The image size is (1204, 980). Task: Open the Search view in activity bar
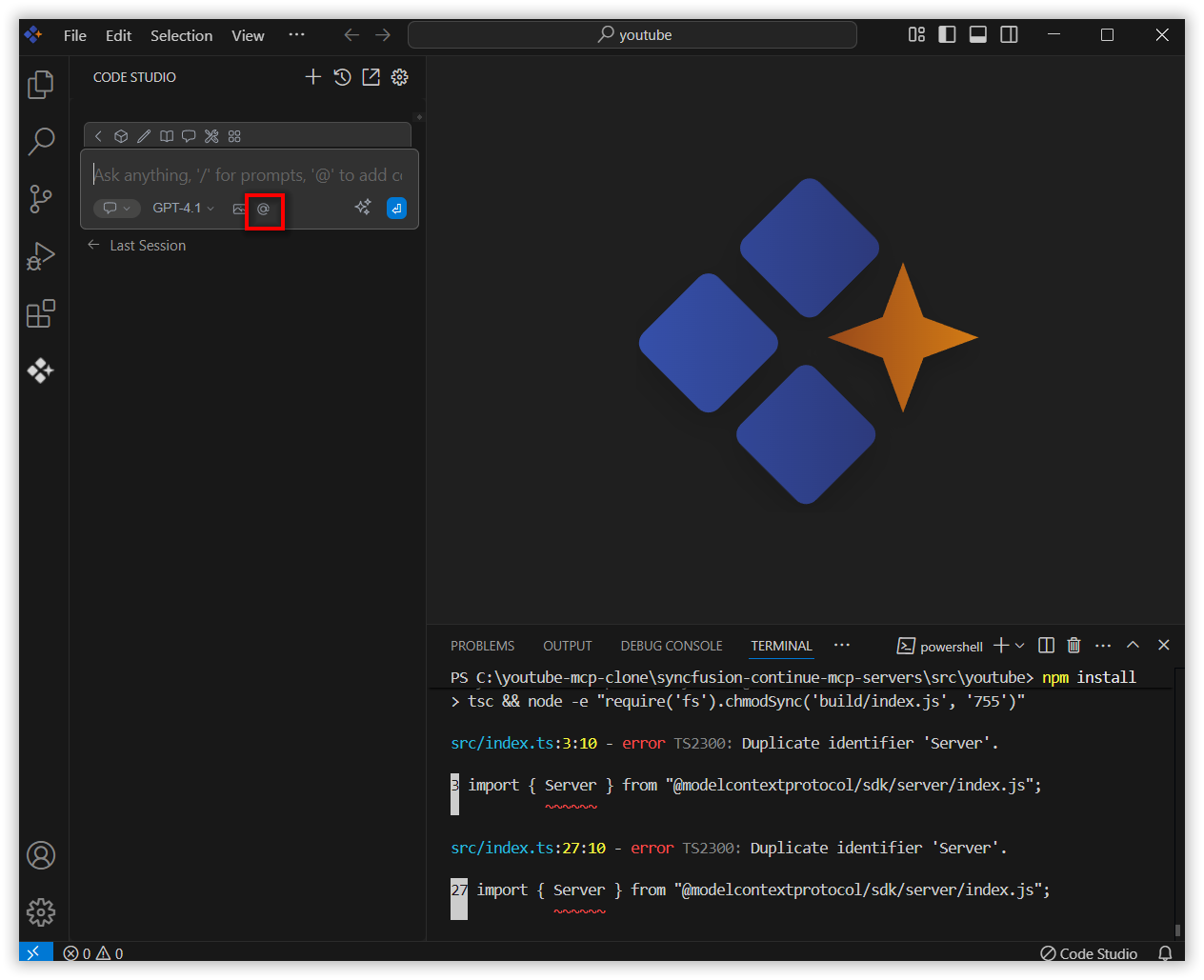[41, 142]
